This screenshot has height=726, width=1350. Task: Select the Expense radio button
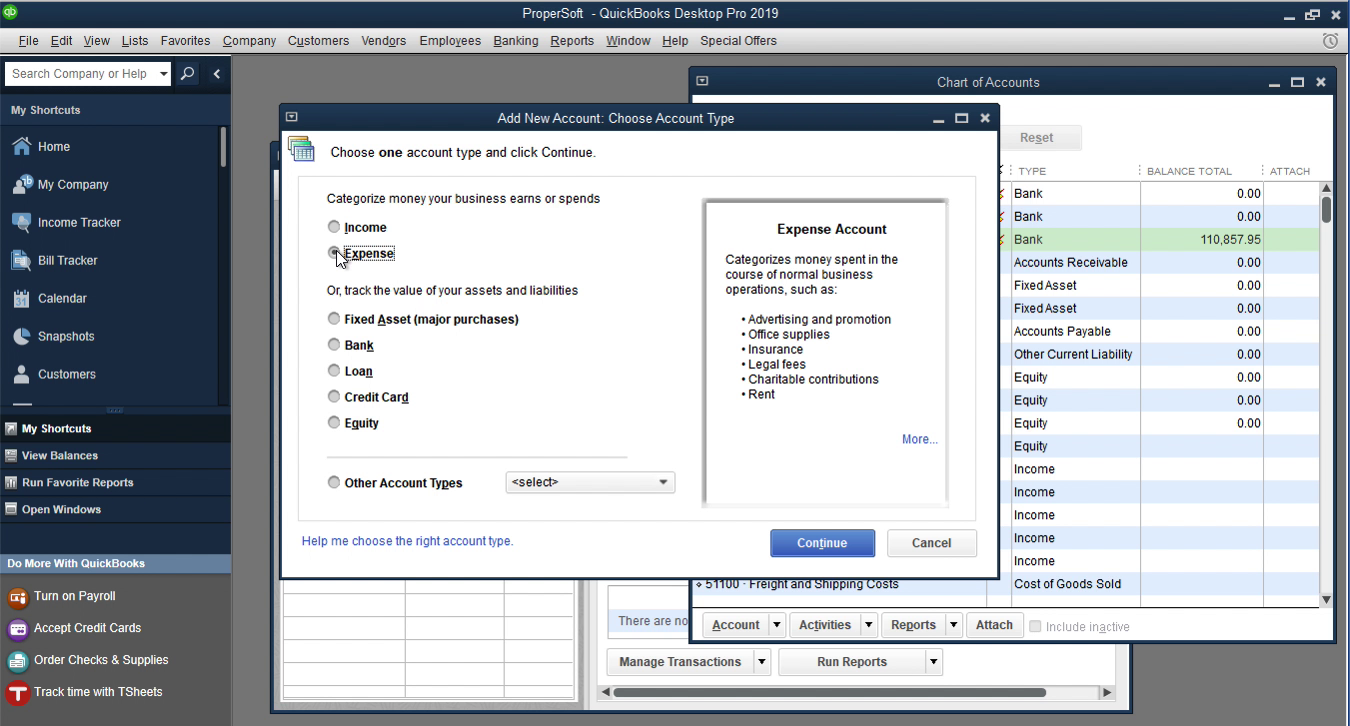pyautogui.click(x=334, y=253)
